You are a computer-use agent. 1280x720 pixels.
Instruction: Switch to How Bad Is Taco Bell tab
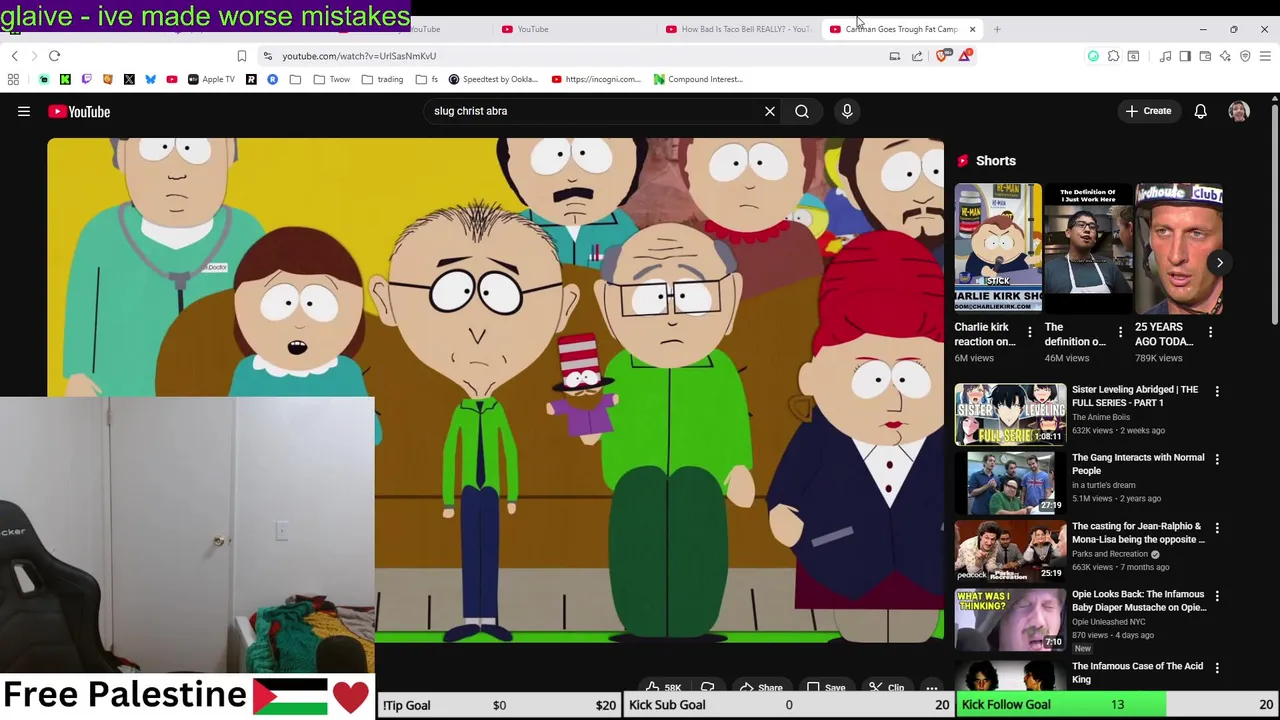[738, 29]
